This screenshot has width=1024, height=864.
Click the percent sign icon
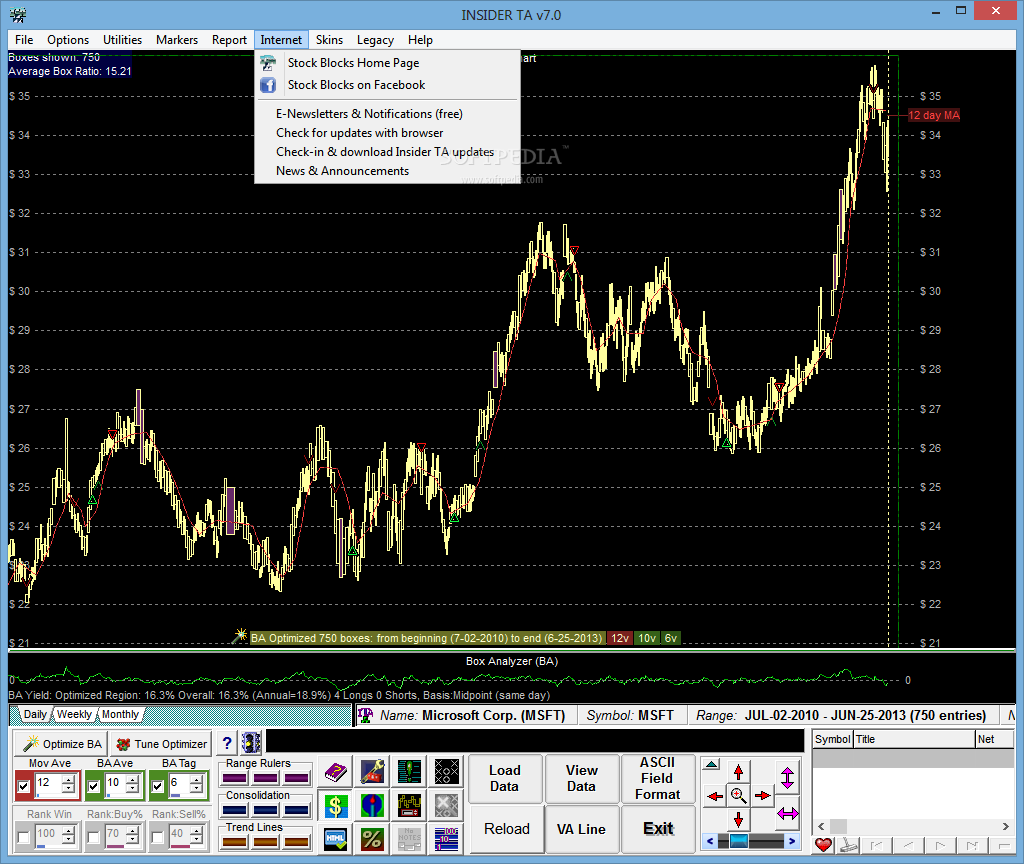pyautogui.click(x=372, y=839)
